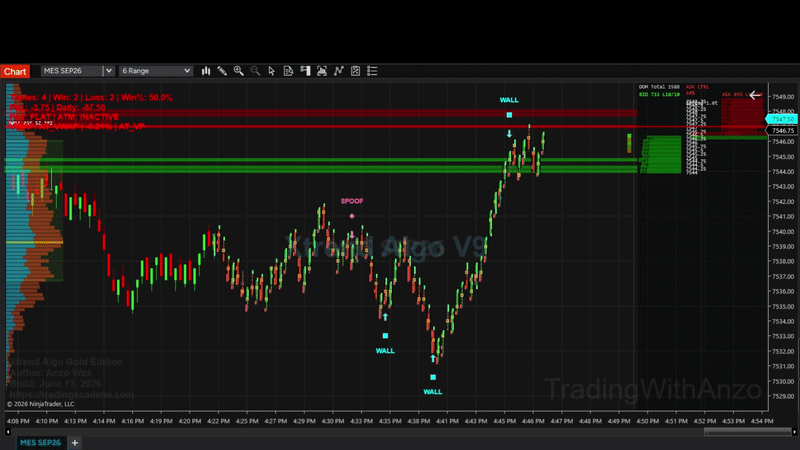The height and width of the screenshot is (450, 800).
Task: Click the 4:46 PM time label
Action: pyautogui.click(x=533, y=421)
